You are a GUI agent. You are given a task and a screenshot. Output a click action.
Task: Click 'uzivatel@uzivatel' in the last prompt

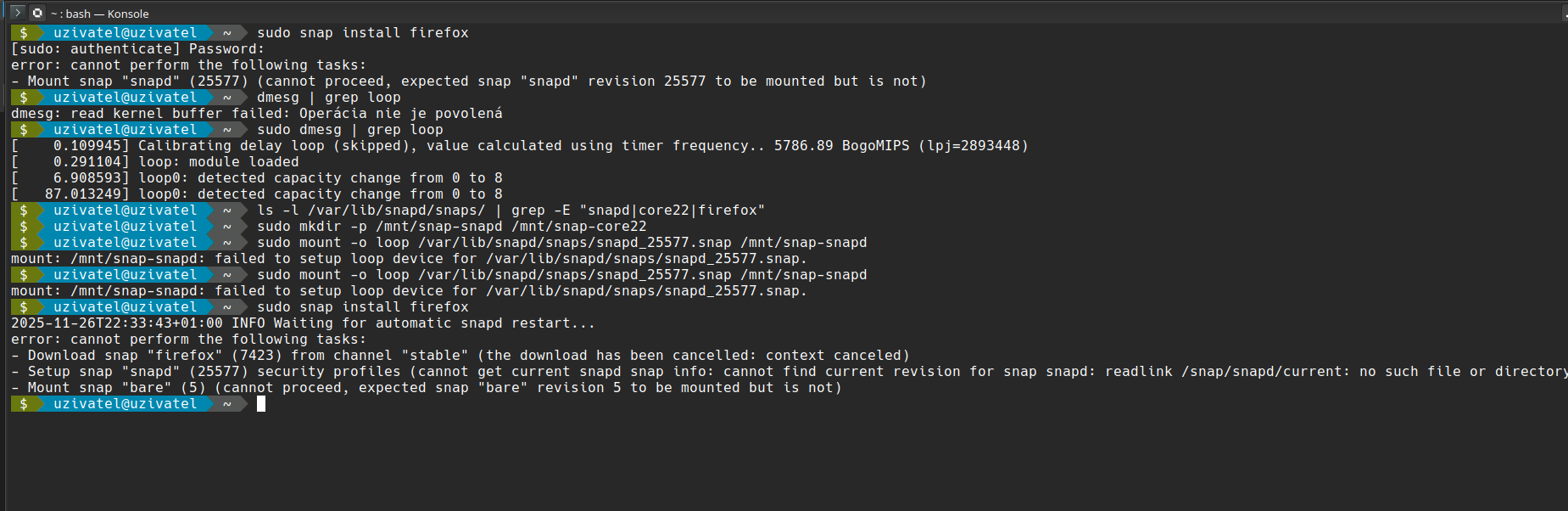click(125, 404)
